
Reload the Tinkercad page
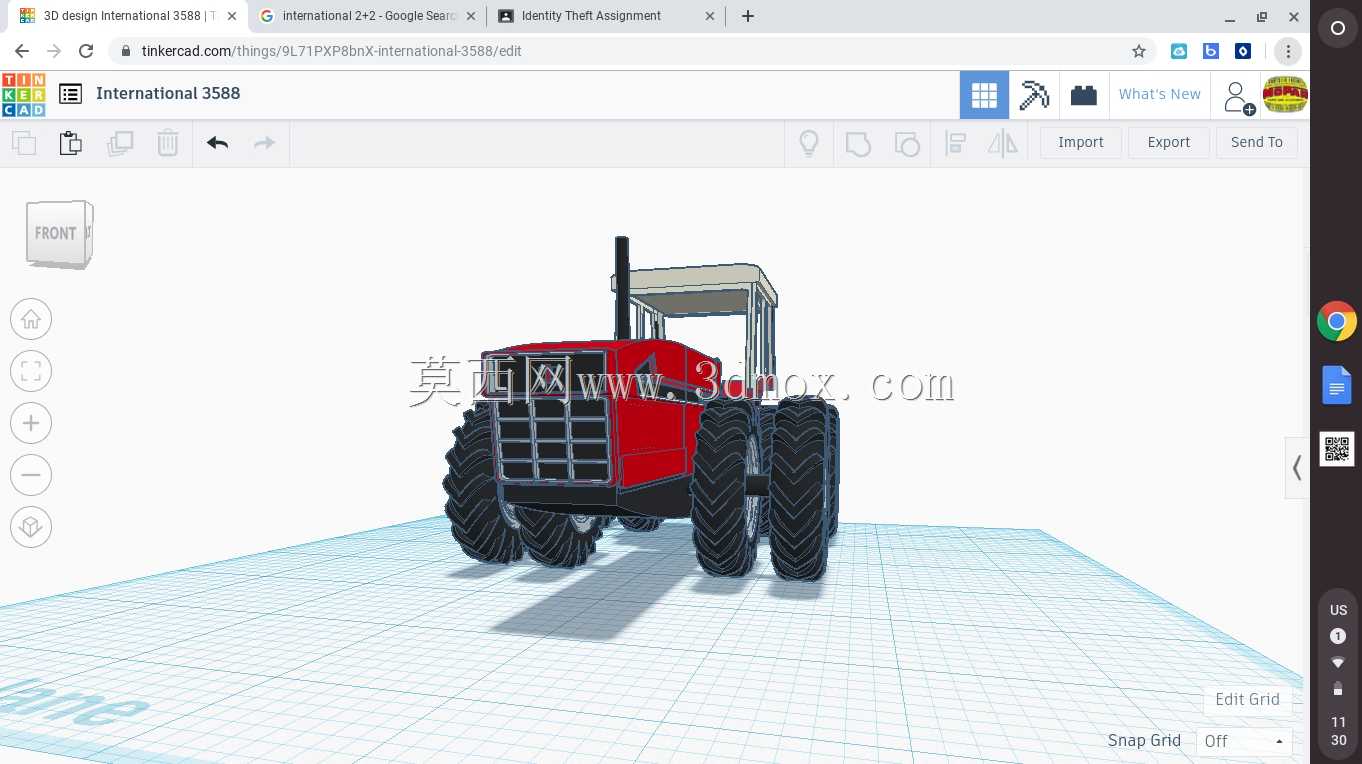click(x=86, y=51)
